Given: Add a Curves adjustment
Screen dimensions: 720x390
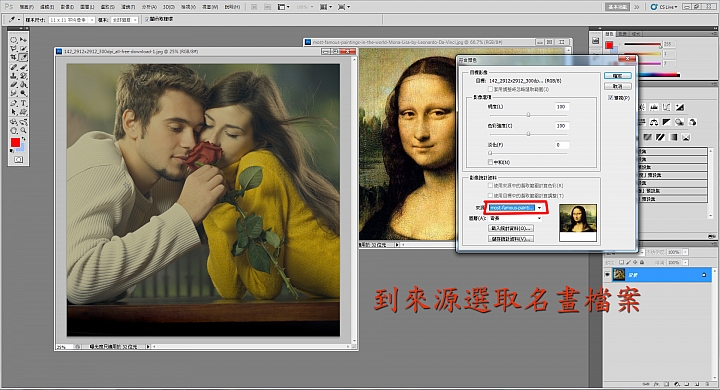Looking at the screenshot, I should click(x=666, y=107).
